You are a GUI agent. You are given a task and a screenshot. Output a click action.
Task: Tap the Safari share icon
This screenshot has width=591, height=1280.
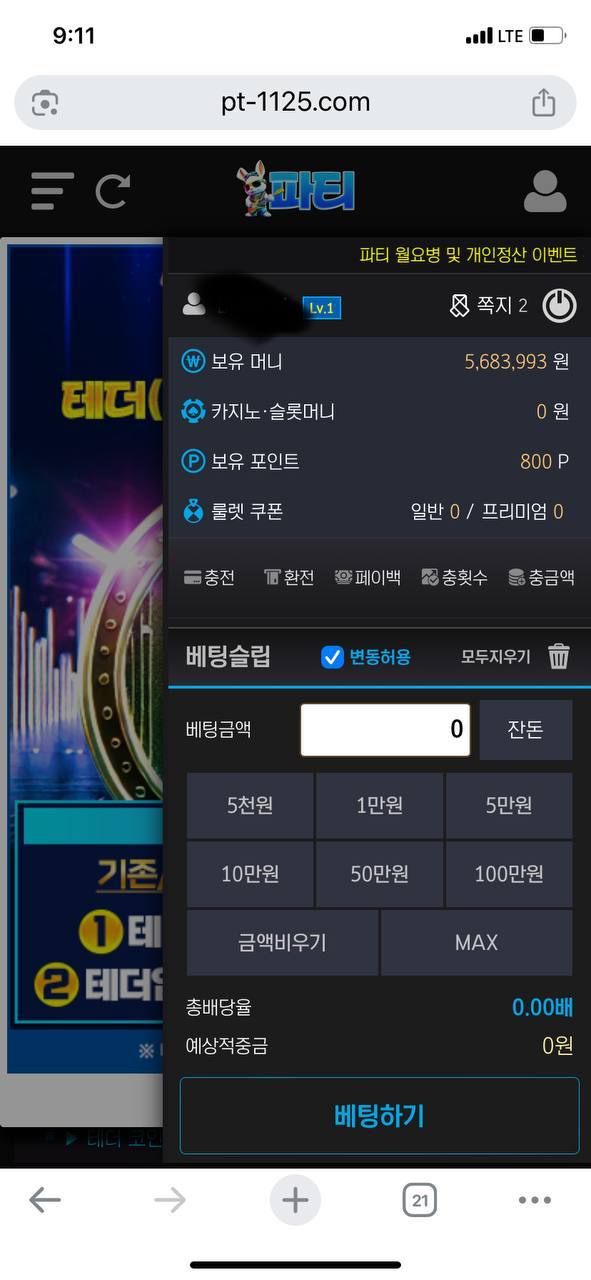point(543,103)
